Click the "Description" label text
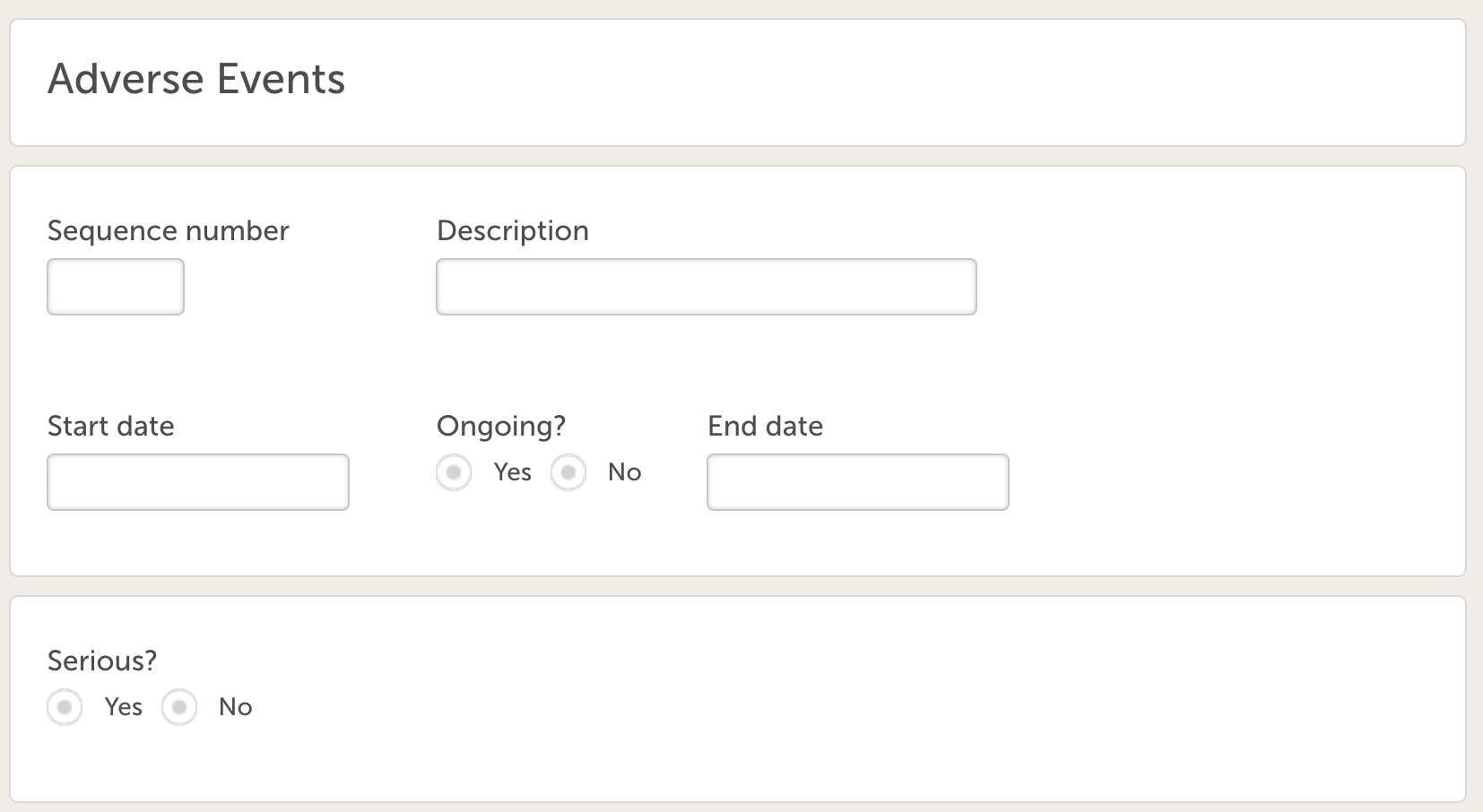Image resolution: width=1483 pixels, height=812 pixels. point(512,231)
